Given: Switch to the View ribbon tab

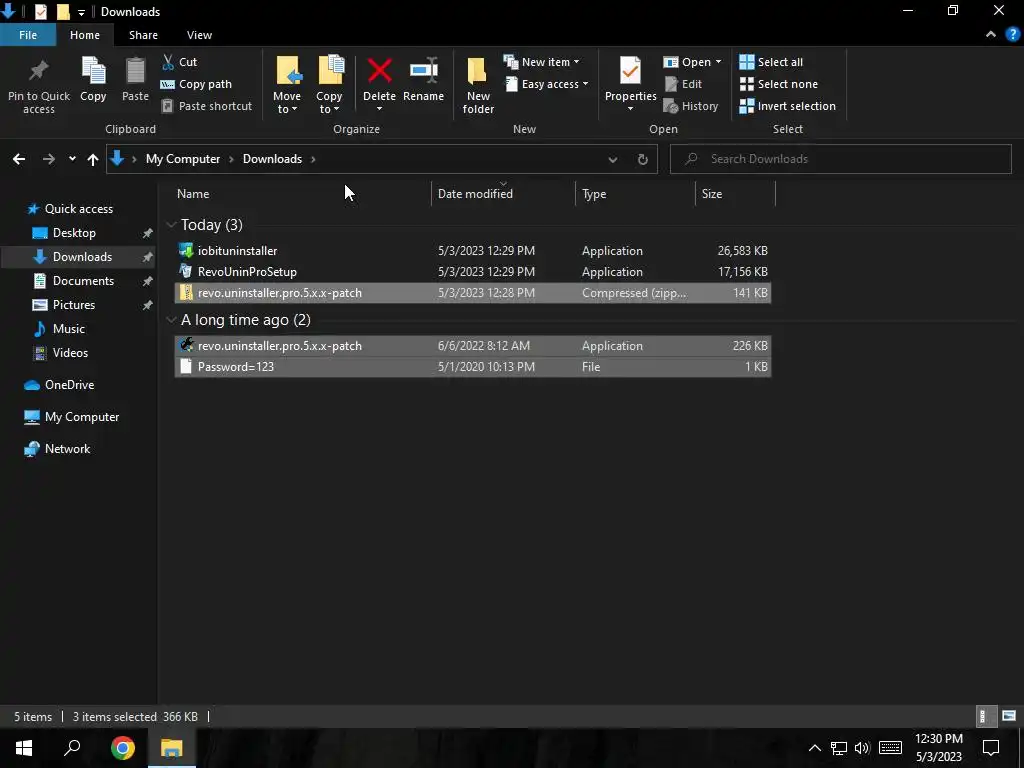Looking at the screenshot, I should coord(199,35).
